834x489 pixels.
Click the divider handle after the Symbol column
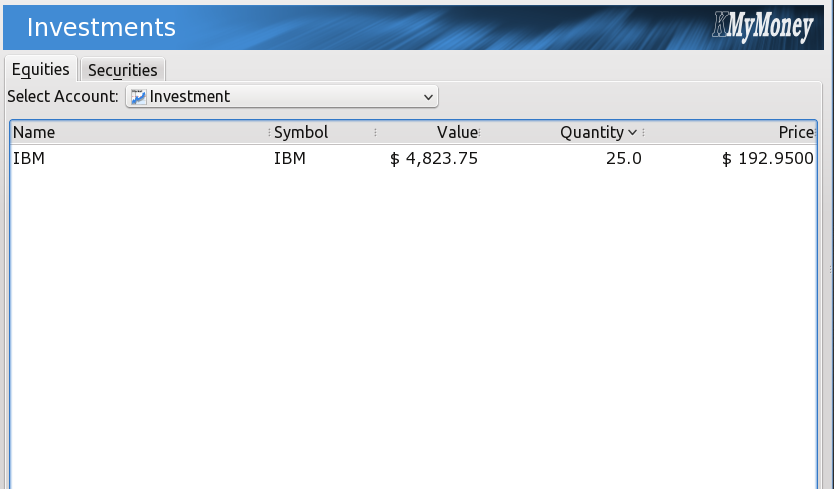click(x=376, y=132)
